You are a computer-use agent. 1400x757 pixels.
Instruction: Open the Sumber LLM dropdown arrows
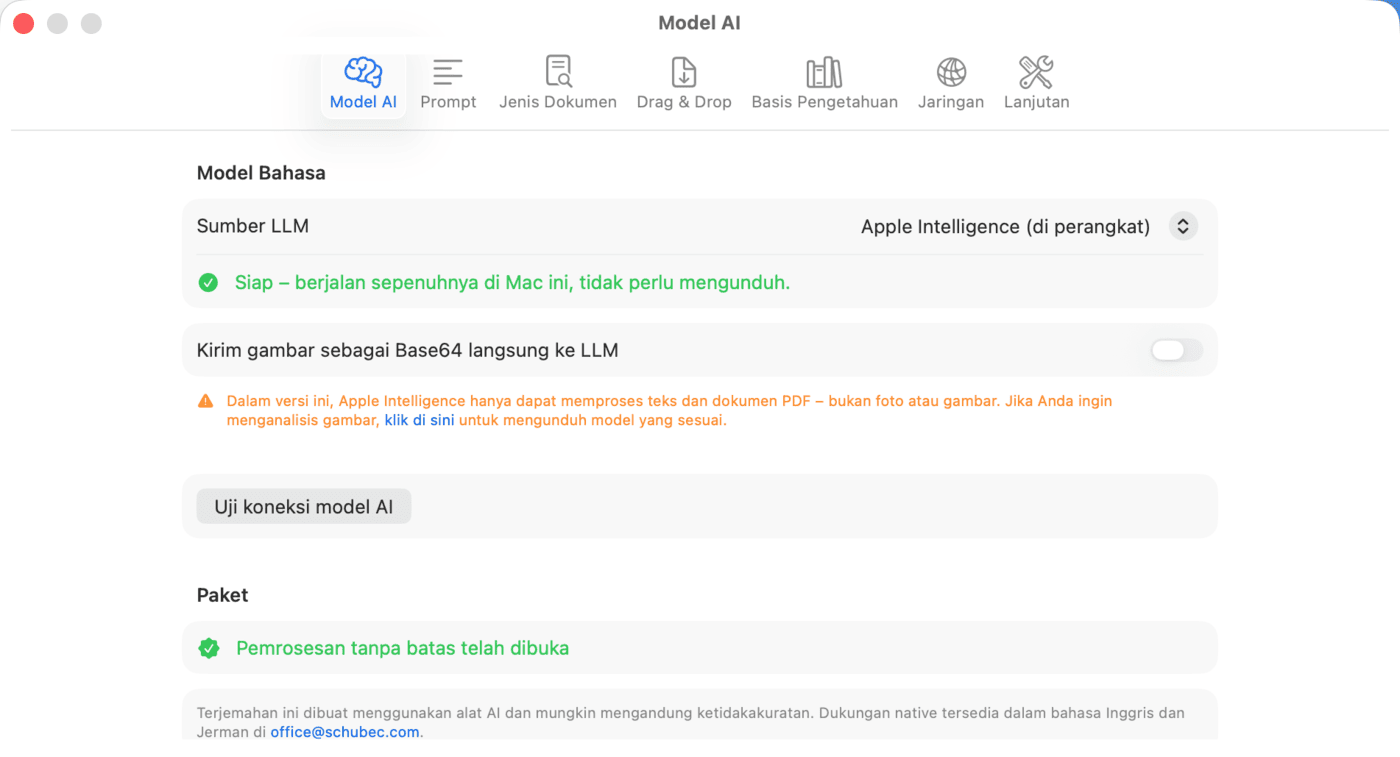point(1183,226)
